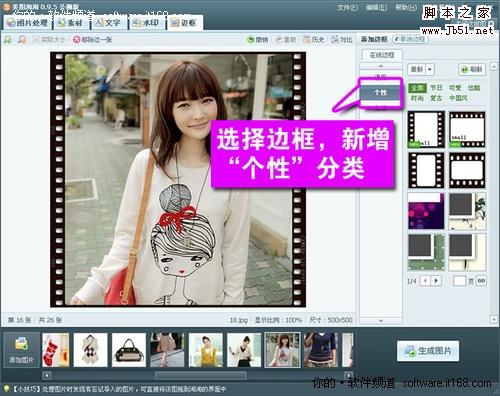Switch to the 水印 tab
This screenshot has height=396, width=500.
[146, 23]
